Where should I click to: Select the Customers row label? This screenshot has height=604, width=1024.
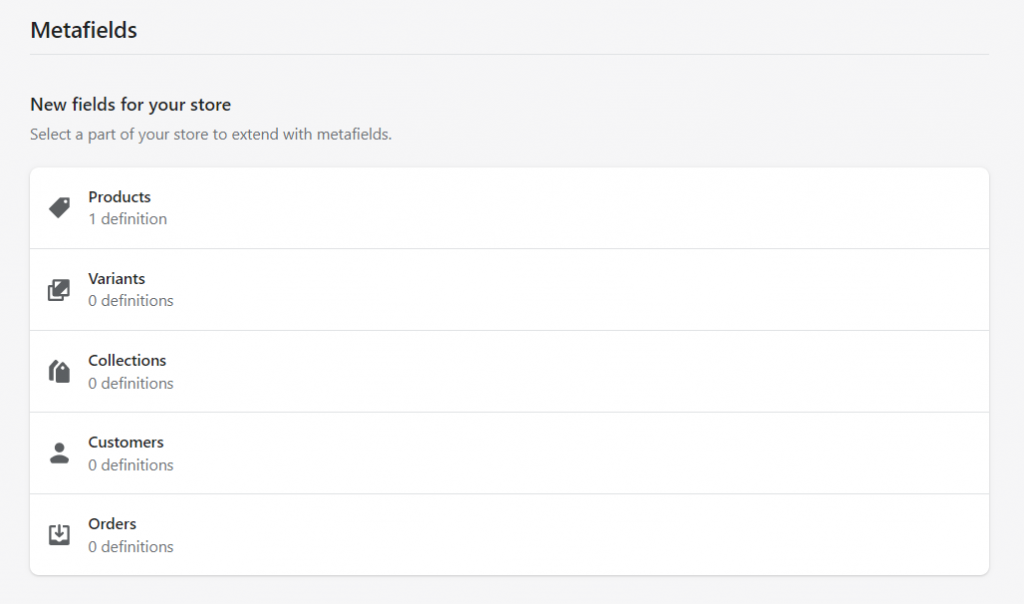click(x=125, y=442)
